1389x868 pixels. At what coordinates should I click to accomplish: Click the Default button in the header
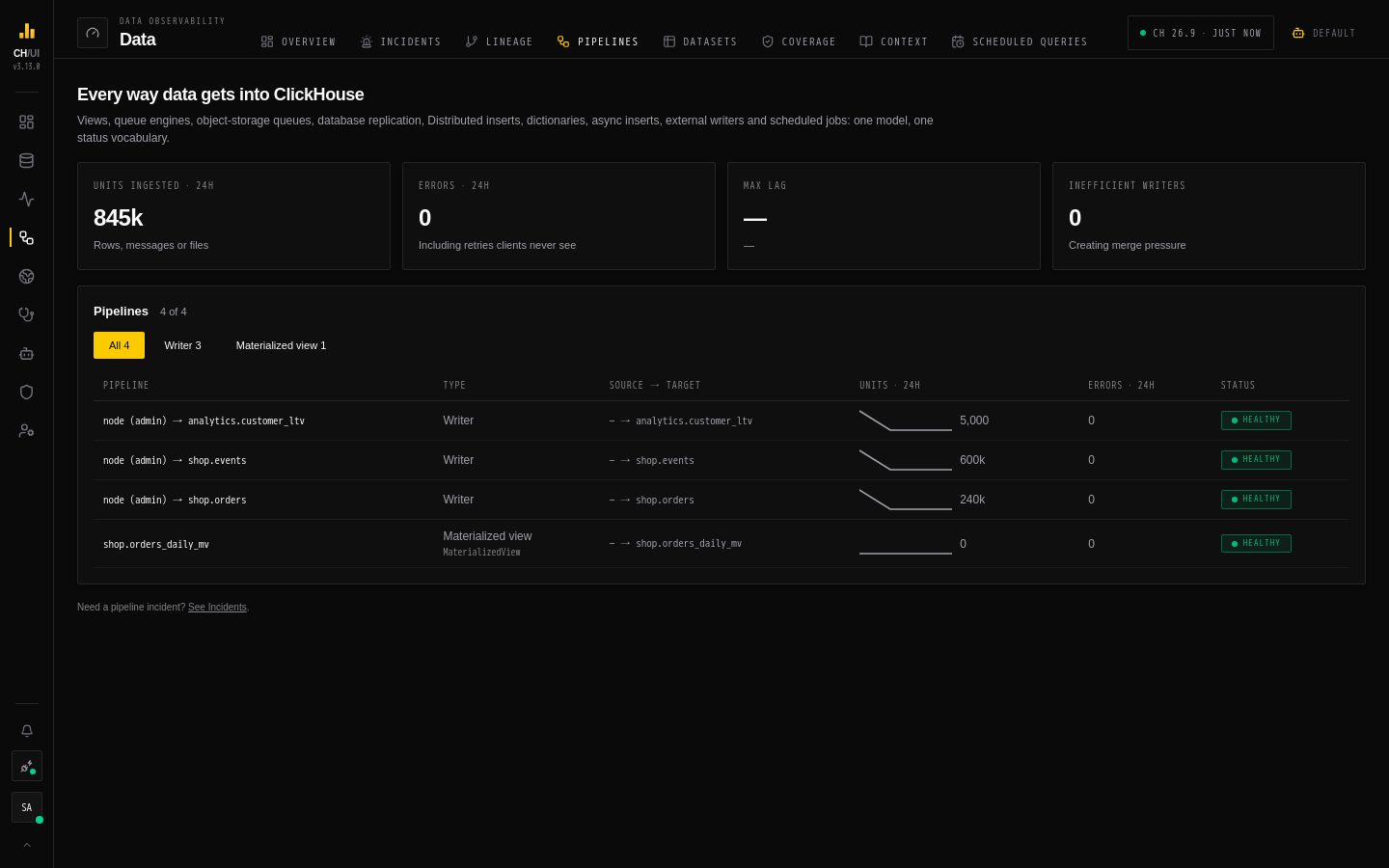coord(1323,33)
